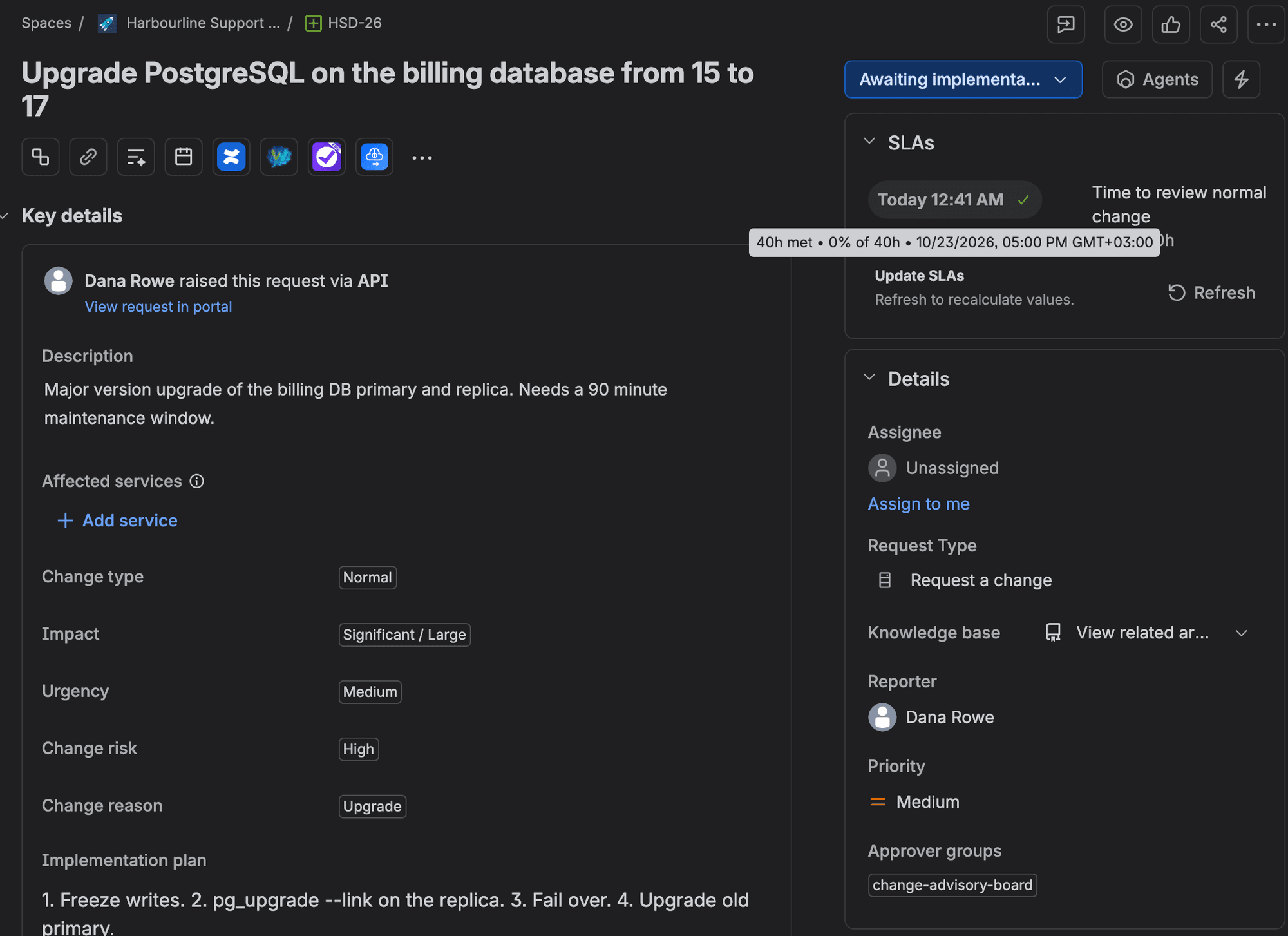This screenshot has width=1288, height=936.
Task: Click the change-advisory-board approver group
Action: point(952,885)
